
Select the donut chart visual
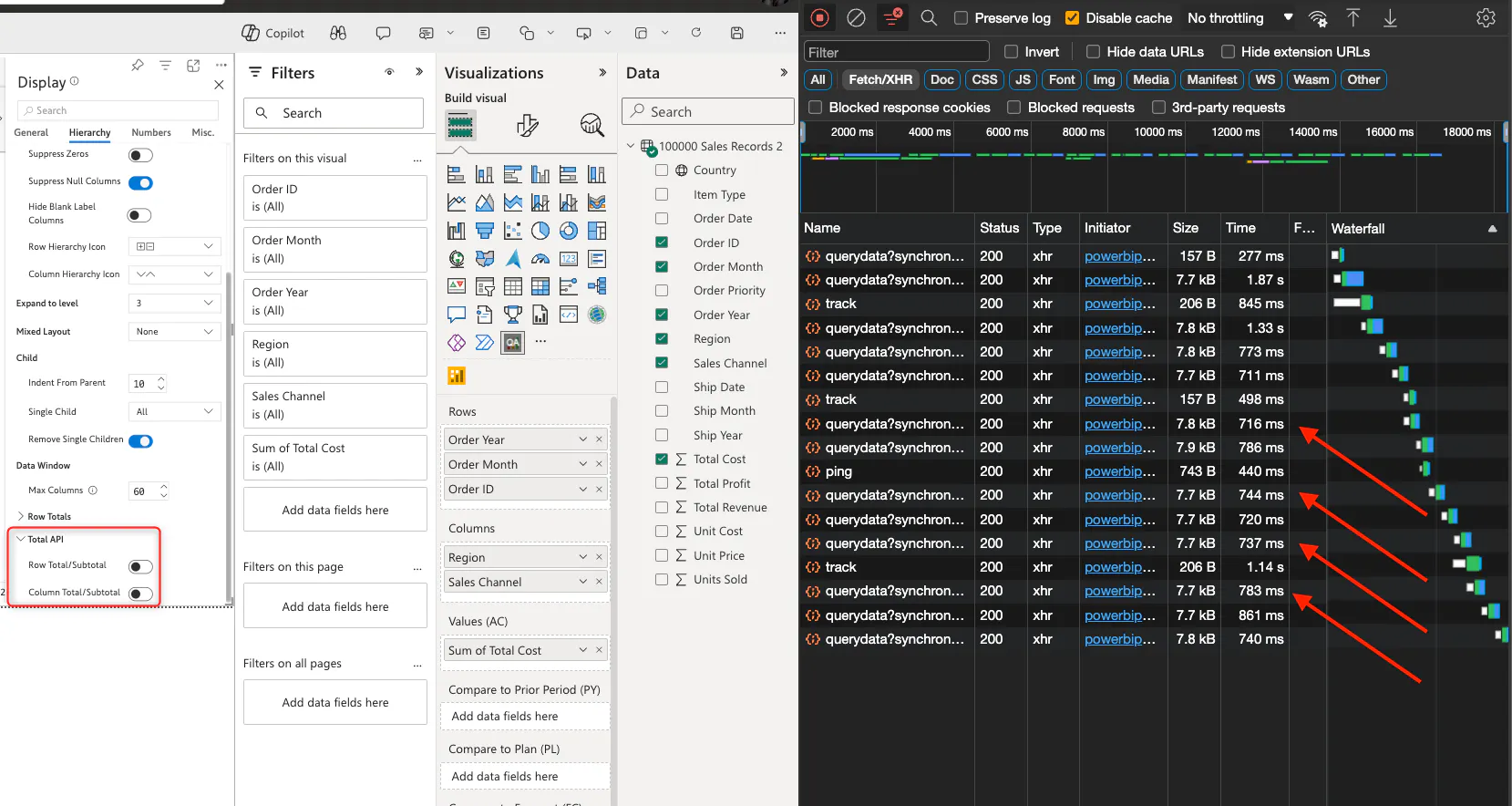pyautogui.click(x=569, y=231)
